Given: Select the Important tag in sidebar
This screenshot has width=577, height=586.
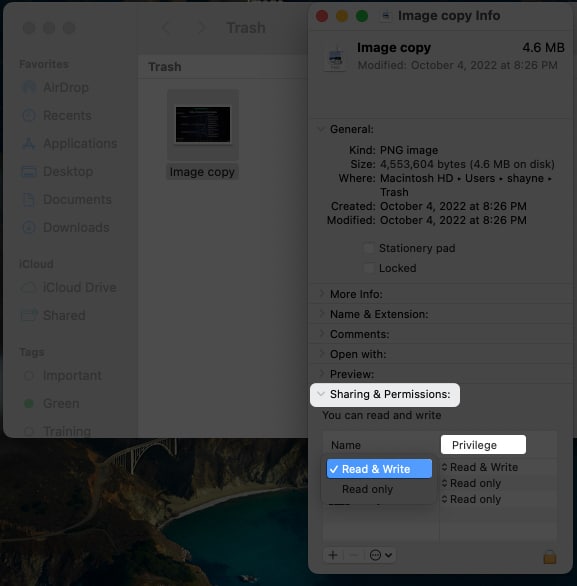Looking at the screenshot, I should click(72, 375).
